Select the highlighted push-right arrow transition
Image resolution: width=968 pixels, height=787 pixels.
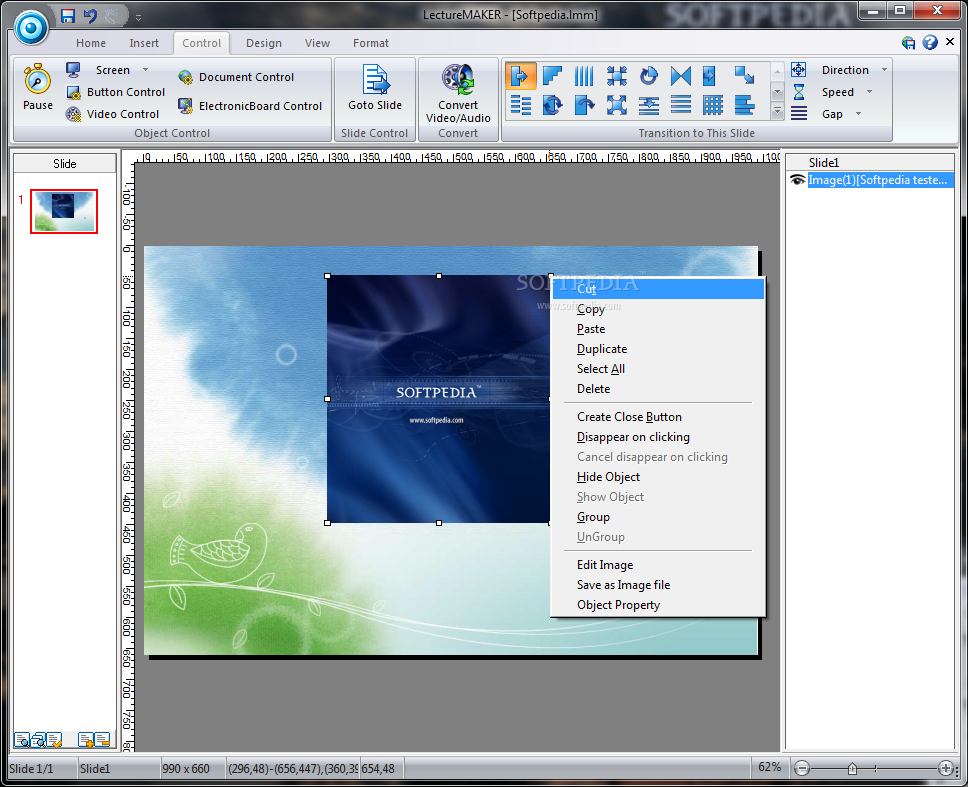[520, 76]
